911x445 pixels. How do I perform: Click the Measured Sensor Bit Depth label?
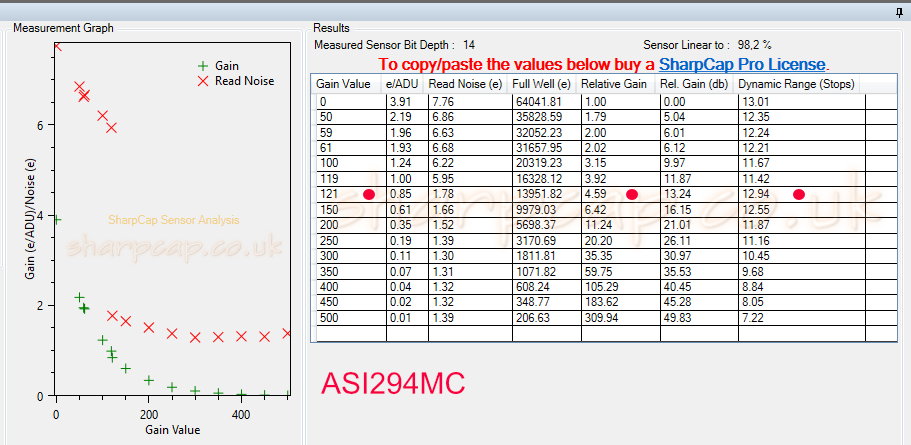click(x=385, y=45)
